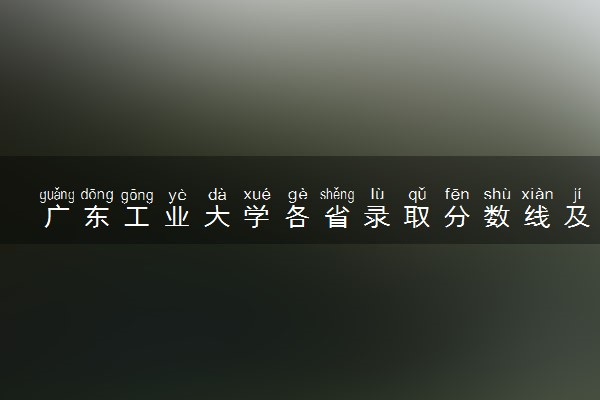
Task: Click the character 大 in the title
Action: click(217, 217)
